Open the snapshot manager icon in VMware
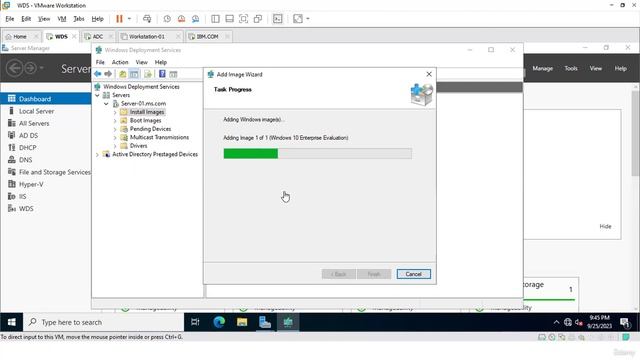 pos(196,19)
